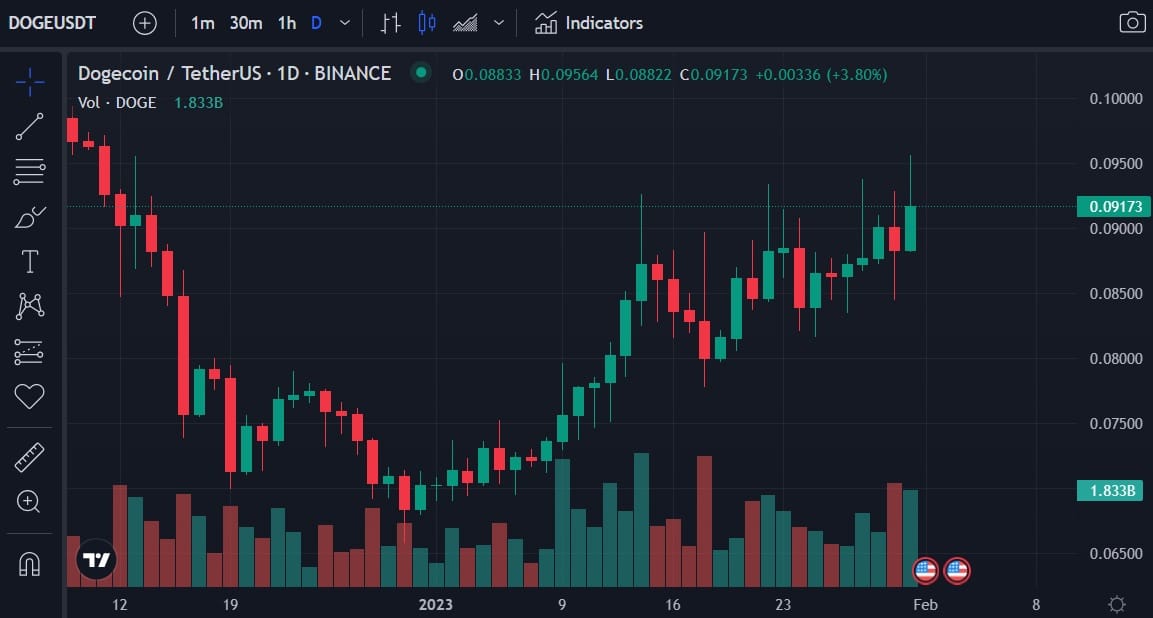The height and width of the screenshot is (618, 1153).
Task: Click the Feb date axis label
Action: [925, 605]
